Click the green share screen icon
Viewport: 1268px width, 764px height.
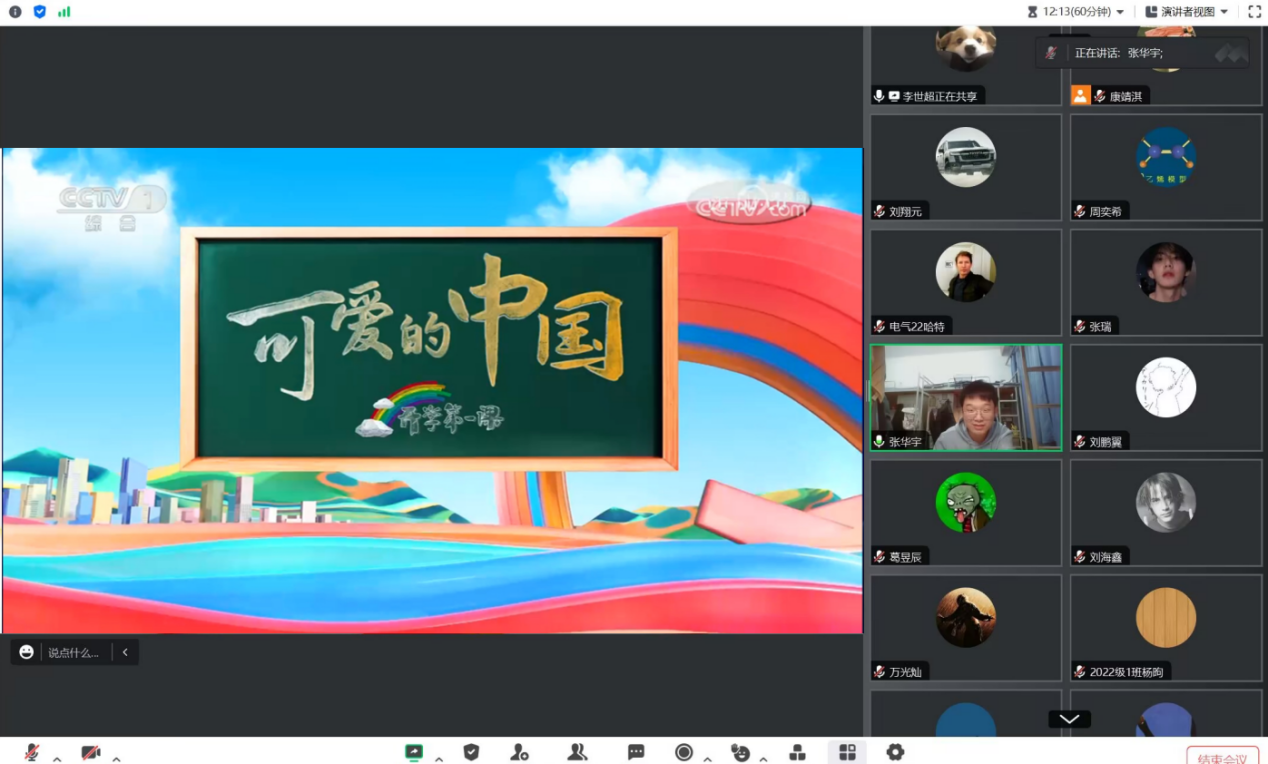[413, 752]
